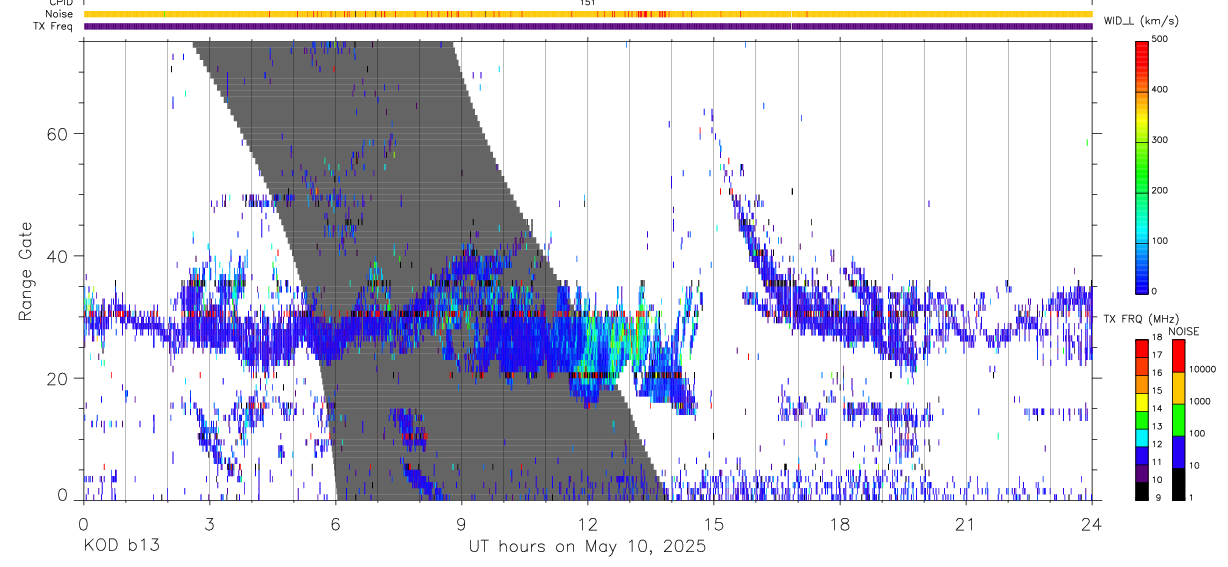Click the 'TX Freq' strip label

(x=55, y=26)
